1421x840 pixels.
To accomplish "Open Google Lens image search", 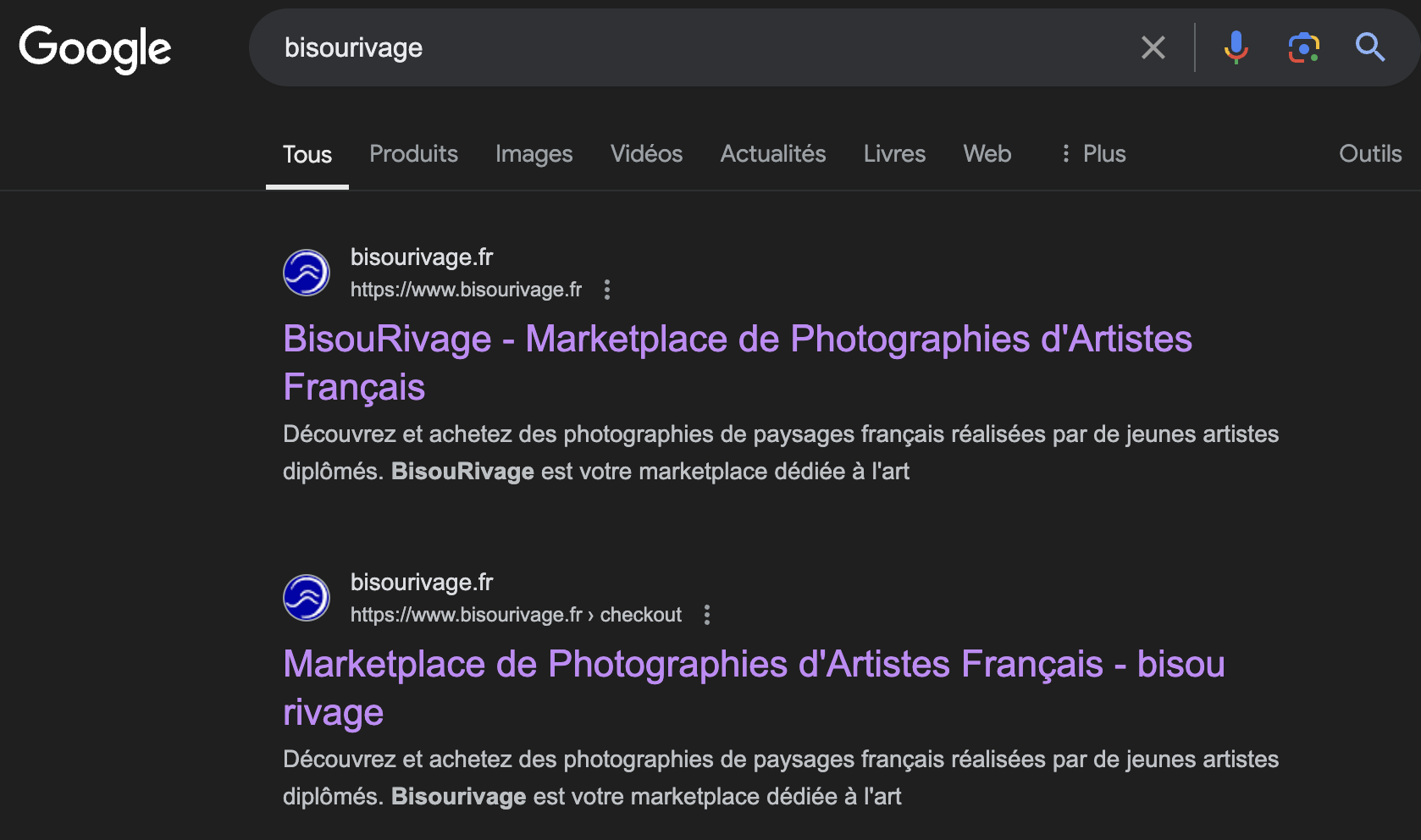I will pyautogui.click(x=1303, y=47).
